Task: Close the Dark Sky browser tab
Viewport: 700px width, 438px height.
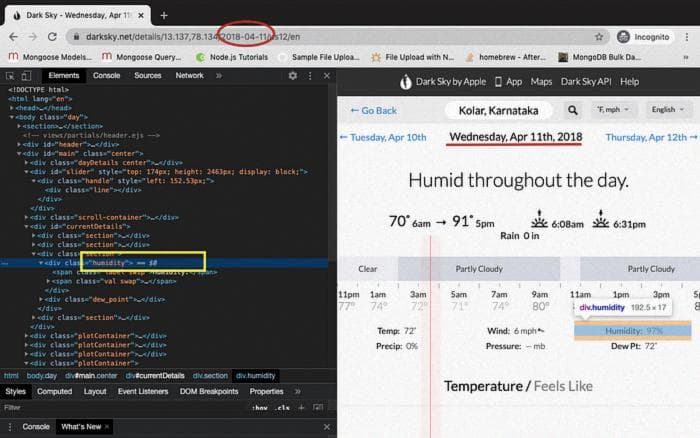Action: (141, 15)
